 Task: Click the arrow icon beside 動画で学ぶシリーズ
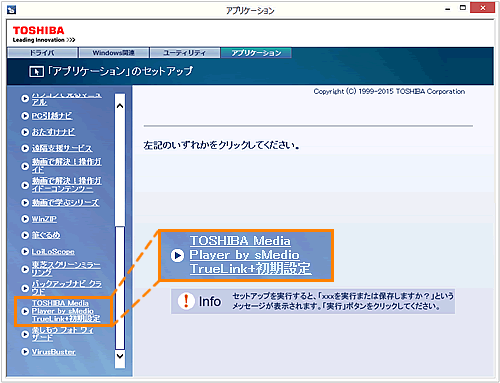tap(25, 203)
